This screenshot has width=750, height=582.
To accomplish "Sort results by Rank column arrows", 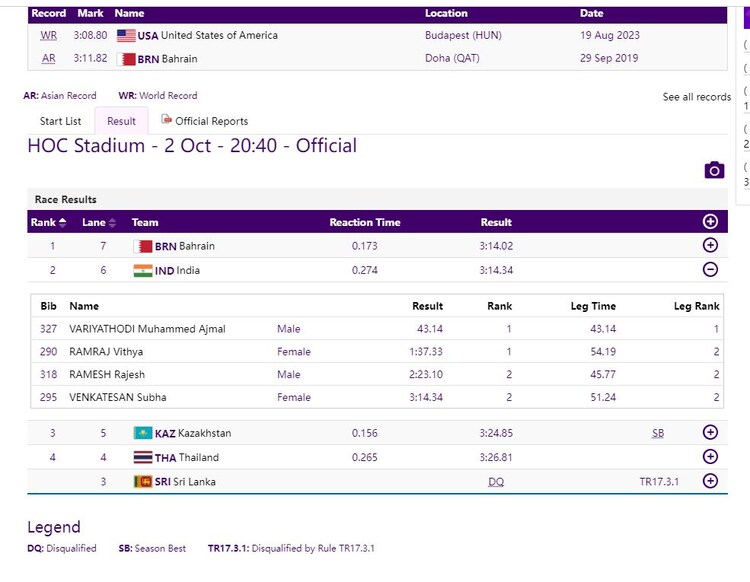I will tap(63, 222).
